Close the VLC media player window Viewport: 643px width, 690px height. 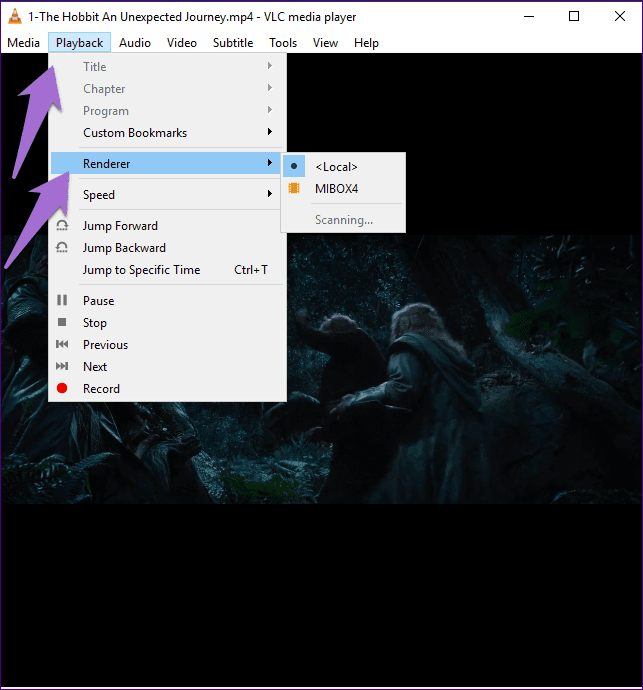click(x=620, y=16)
